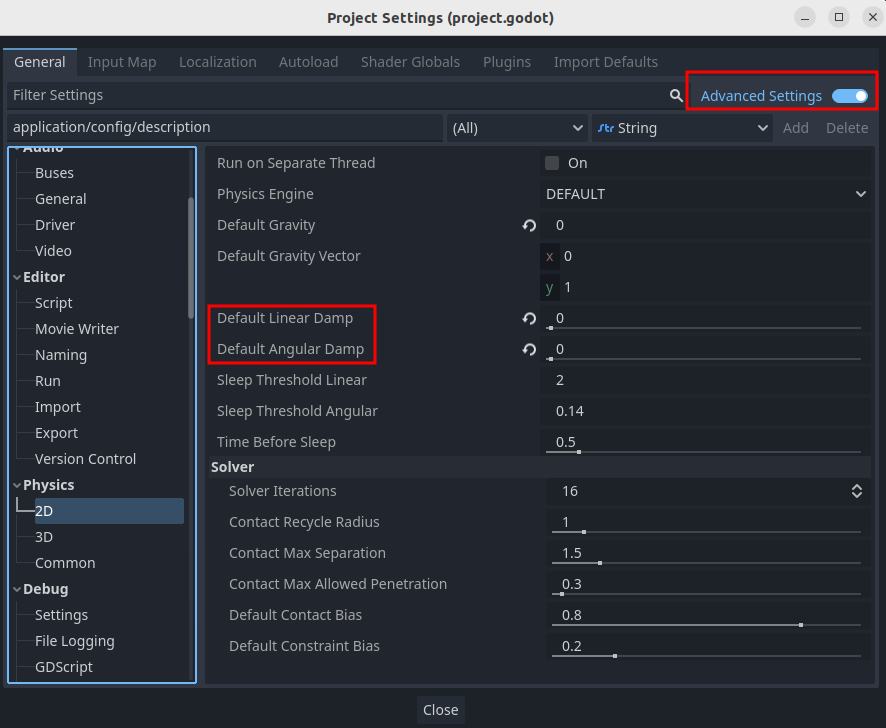This screenshot has width=886, height=728.
Task: Open the String type dropdown
Action: click(682, 128)
